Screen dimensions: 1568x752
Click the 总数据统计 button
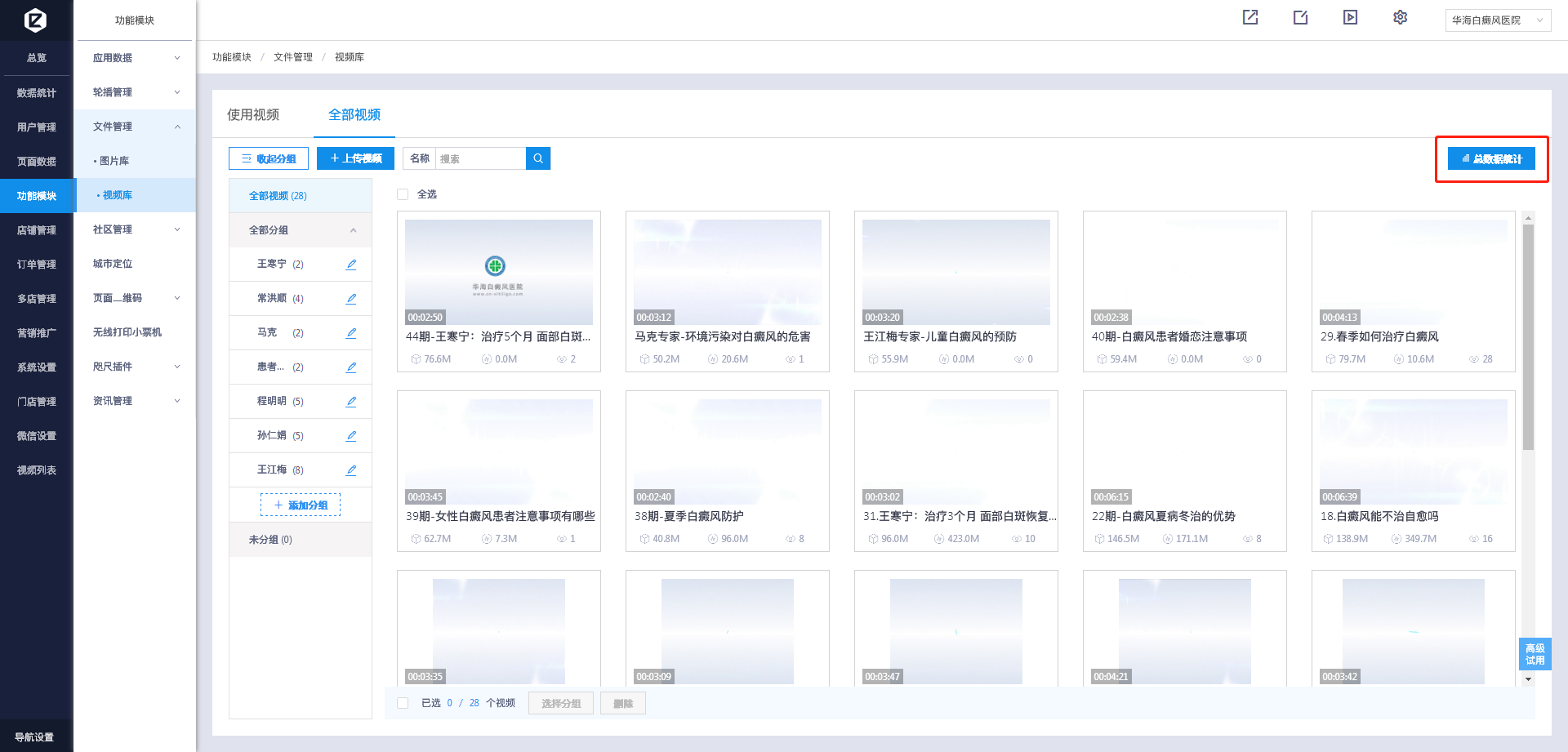click(x=1491, y=159)
